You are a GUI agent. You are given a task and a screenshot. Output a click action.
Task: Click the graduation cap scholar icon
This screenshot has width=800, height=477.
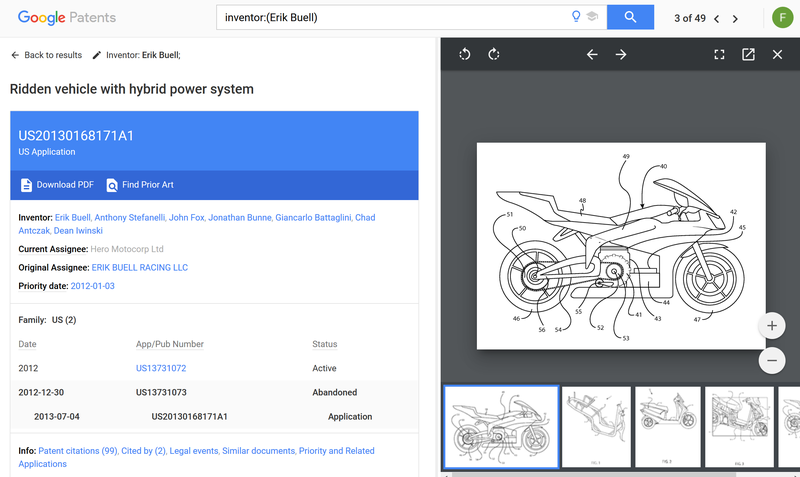click(x=592, y=17)
